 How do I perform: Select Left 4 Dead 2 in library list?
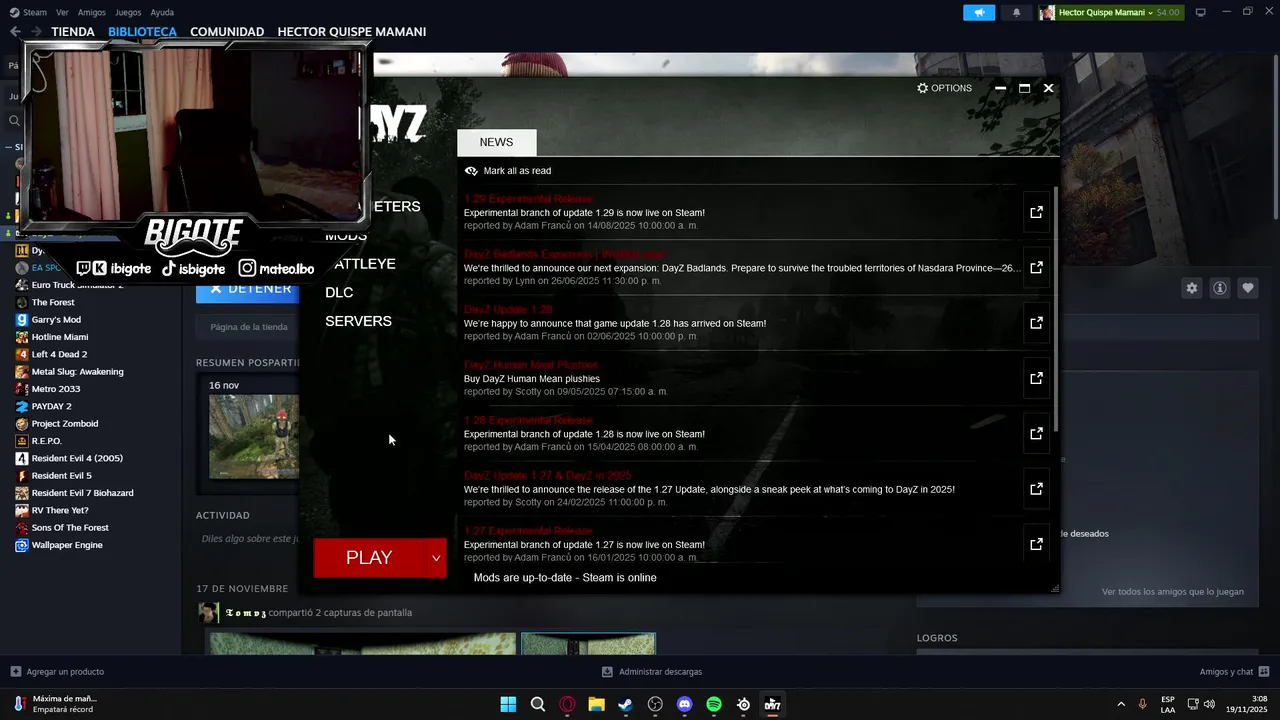coord(59,354)
